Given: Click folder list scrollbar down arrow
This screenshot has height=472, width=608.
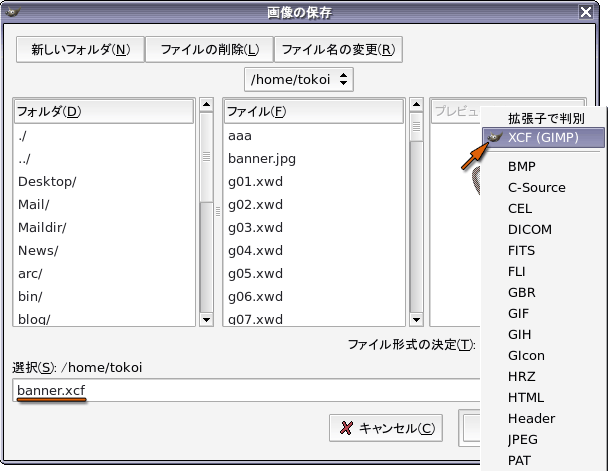Looking at the screenshot, I should click(206, 320).
